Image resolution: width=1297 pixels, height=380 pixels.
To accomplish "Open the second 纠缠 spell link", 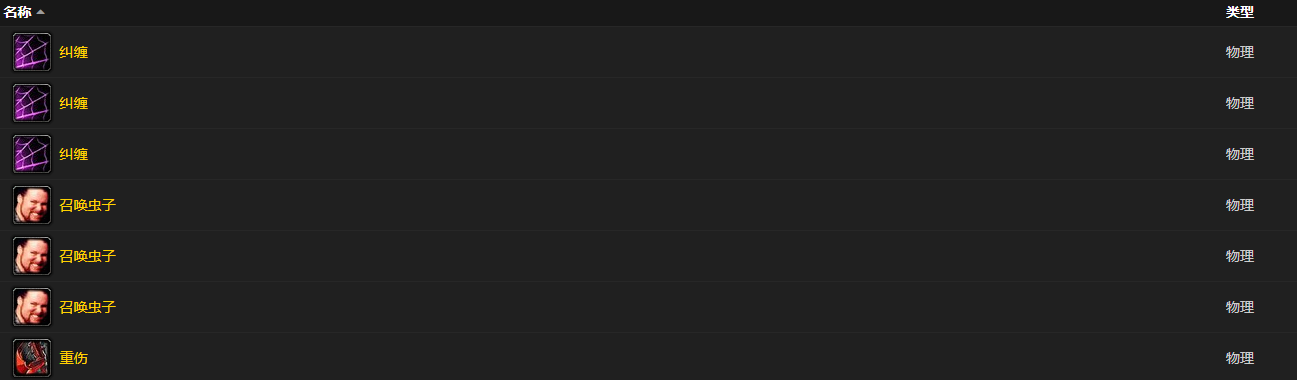I will (74, 103).
